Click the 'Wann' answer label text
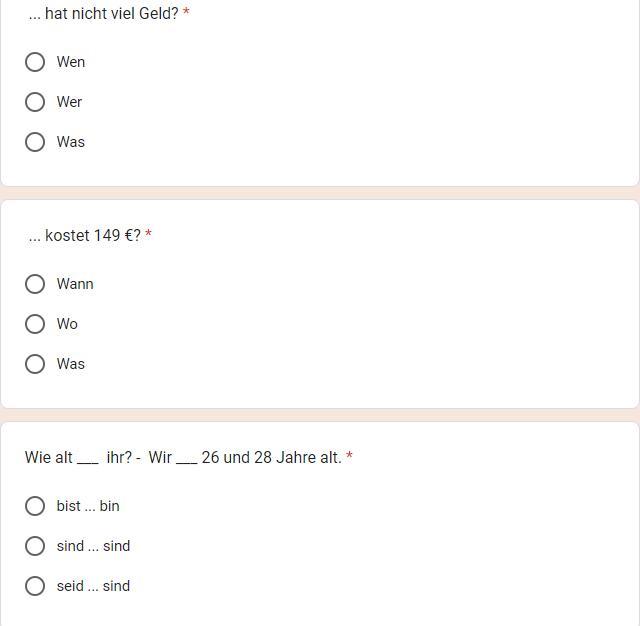This screenshot has width=640, height=626. 75,284
